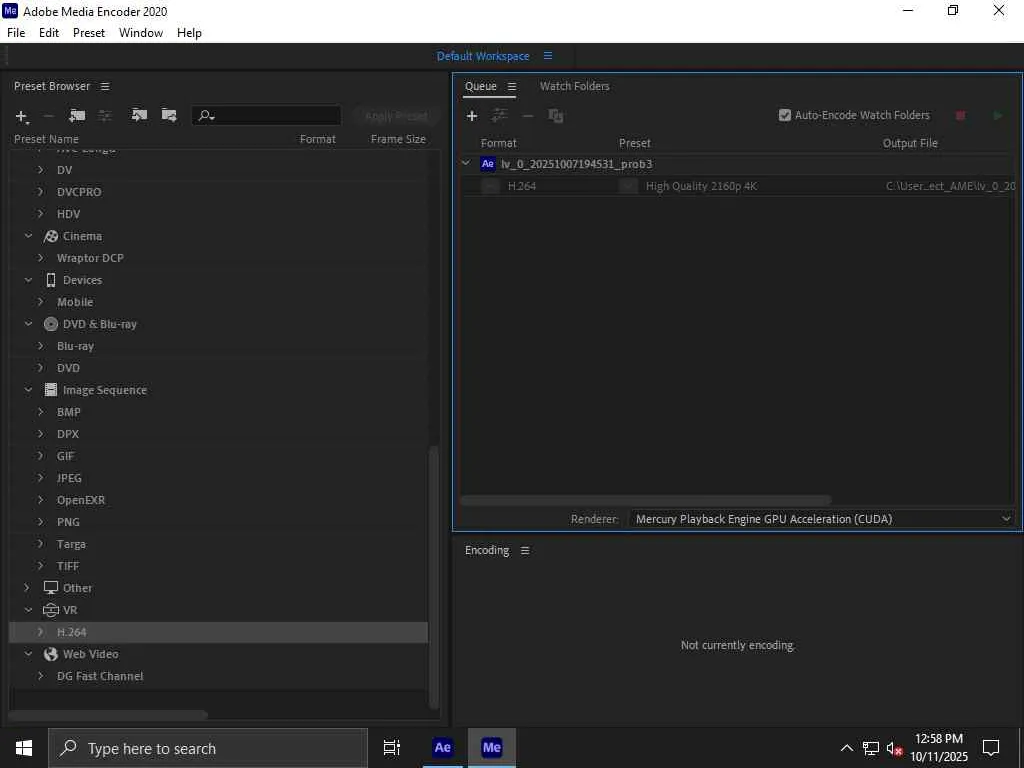Viewport: 1024px width, 768px height.
Task: Click the VR headset category icon
Action: click(51, 610)
